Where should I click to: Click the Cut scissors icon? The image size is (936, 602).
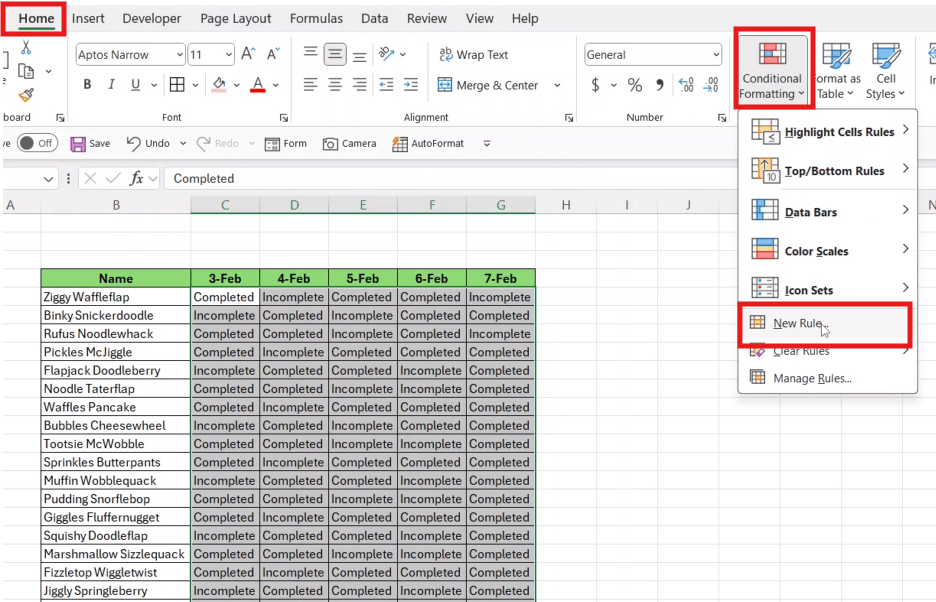tap(26, 47)
